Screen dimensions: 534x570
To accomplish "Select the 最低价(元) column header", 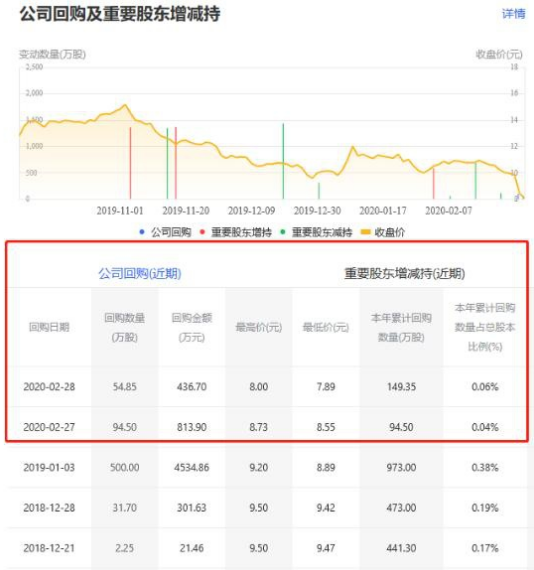I will (326, 327).
